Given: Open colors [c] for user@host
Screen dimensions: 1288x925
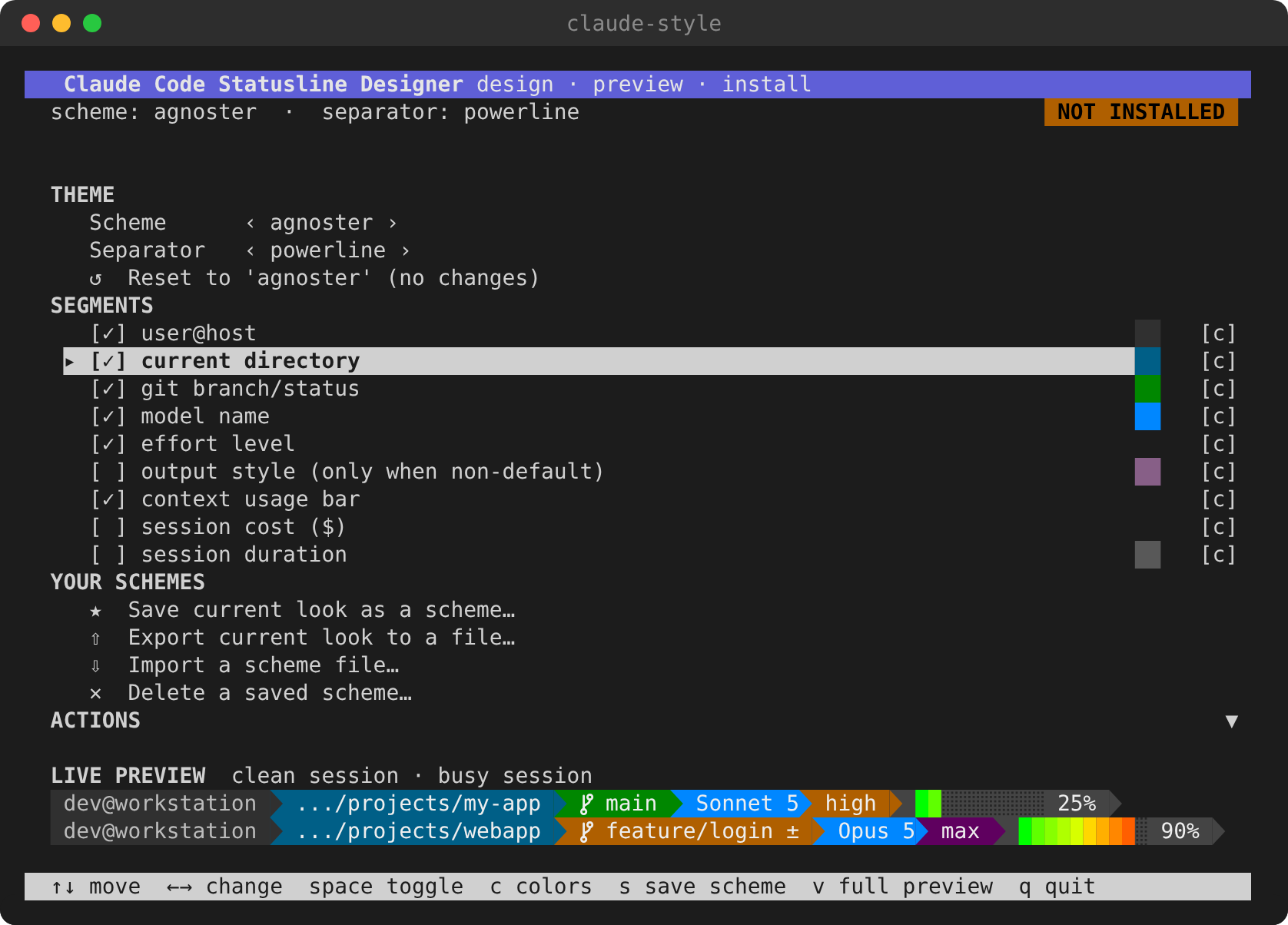Looking at the screenshot, I should pos(1219,333).
